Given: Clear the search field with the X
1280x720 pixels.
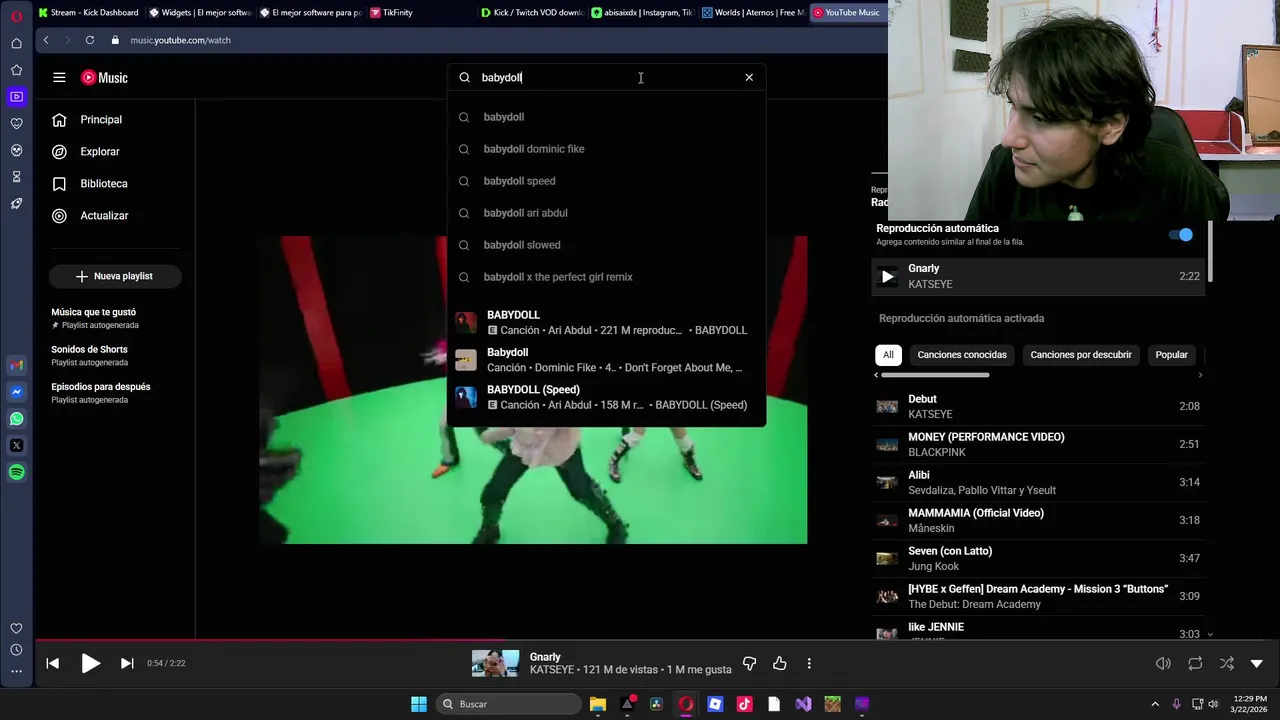Looking at the screenshot, I should (x=749, y=77).
